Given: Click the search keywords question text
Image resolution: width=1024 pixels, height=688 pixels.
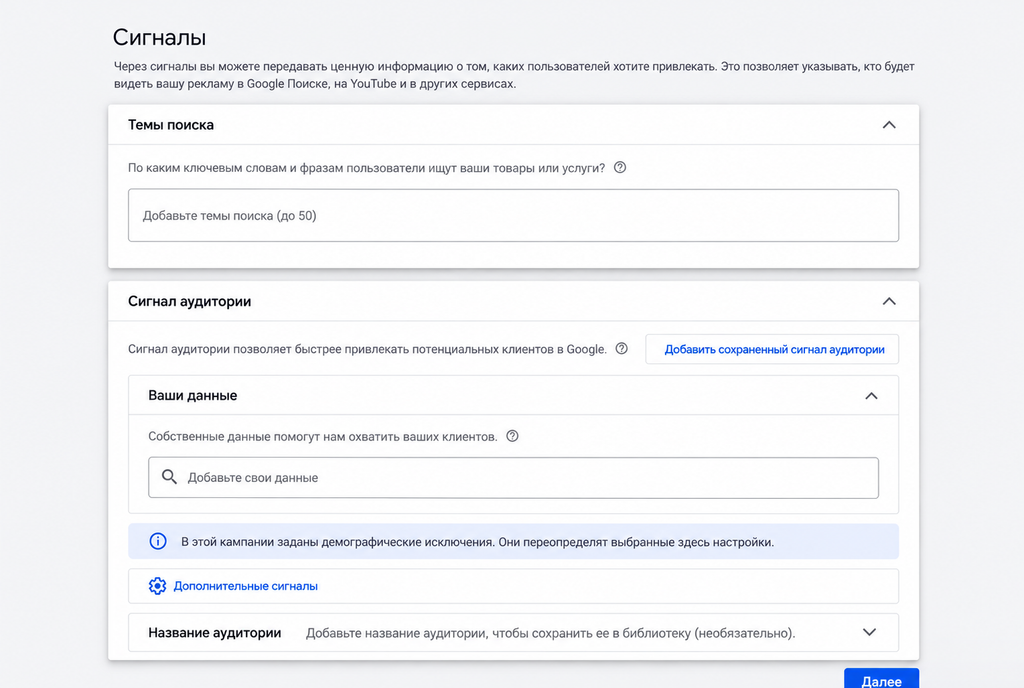Looking at the screenshot, I should [x=366, y=168].
